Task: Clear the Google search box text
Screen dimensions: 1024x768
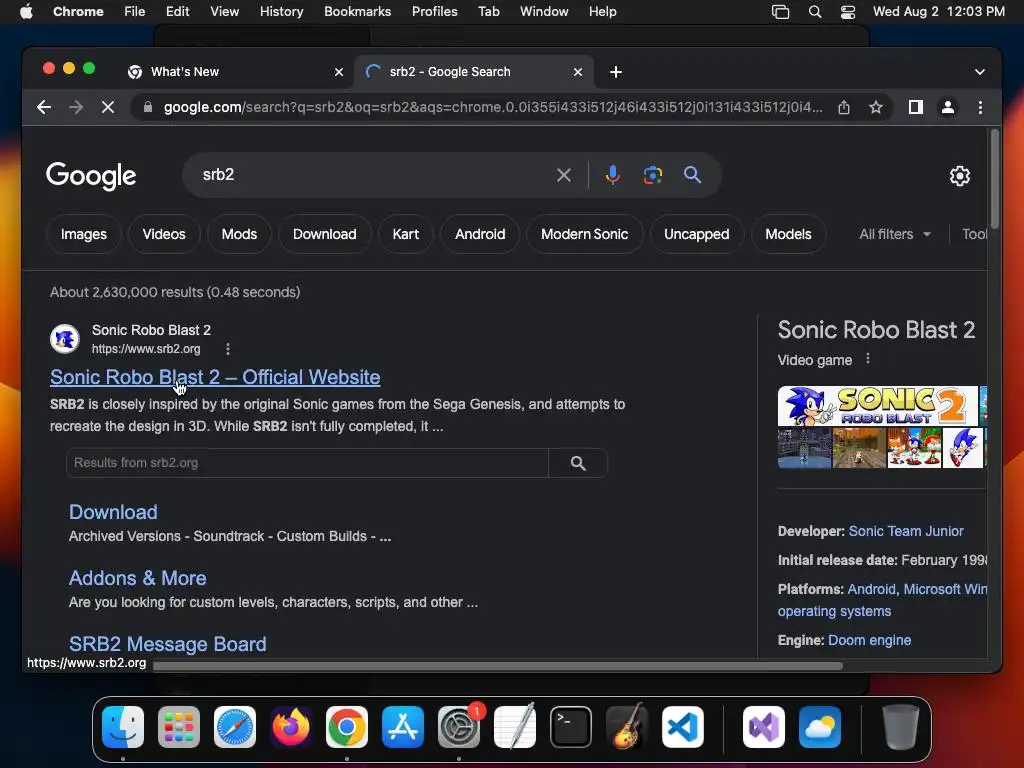Action: click(x=564, y=175)
